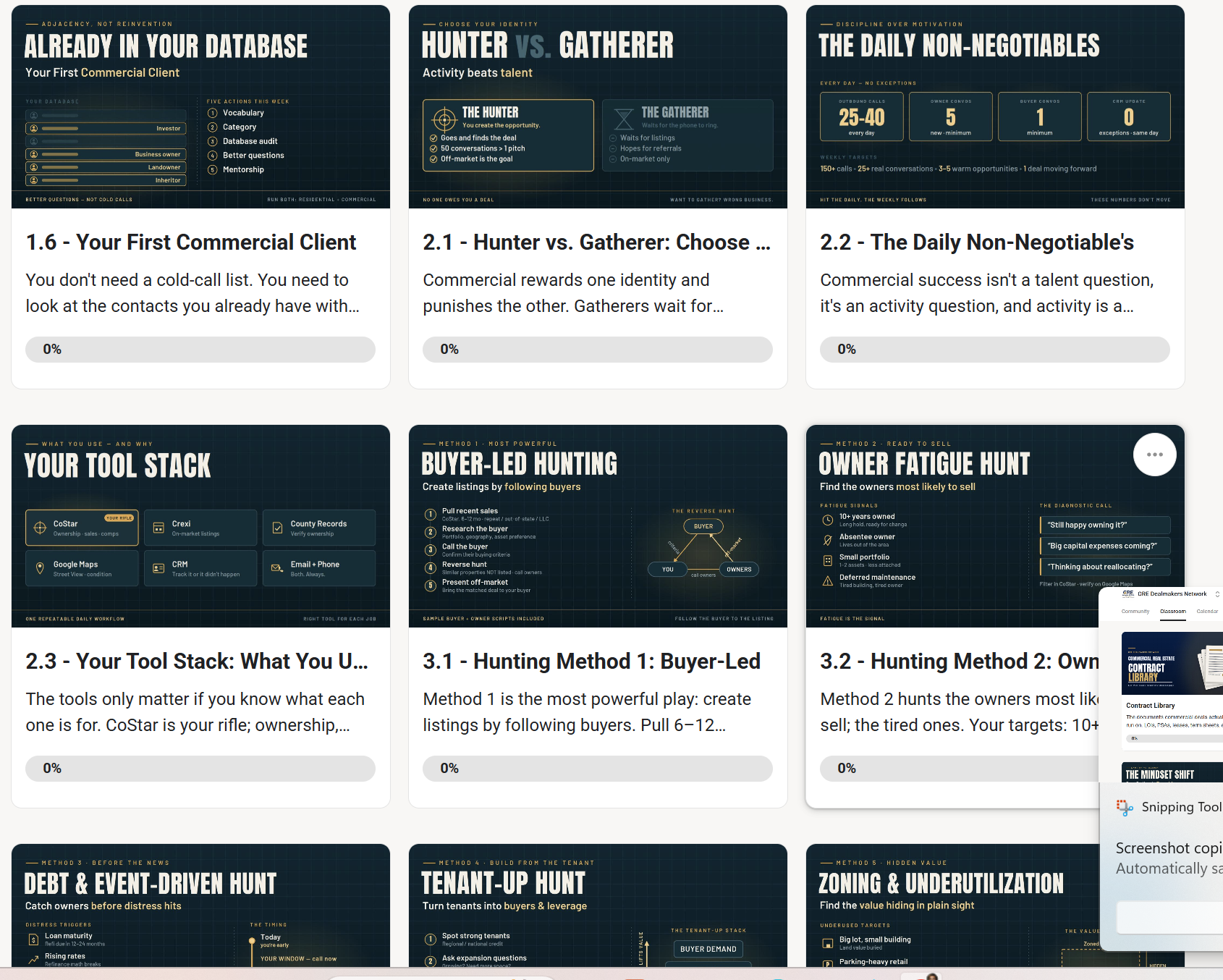Click the 0% progress bar under lesson 3.1
This screenshot has width=1223, height=980.
tap(598, 769)
